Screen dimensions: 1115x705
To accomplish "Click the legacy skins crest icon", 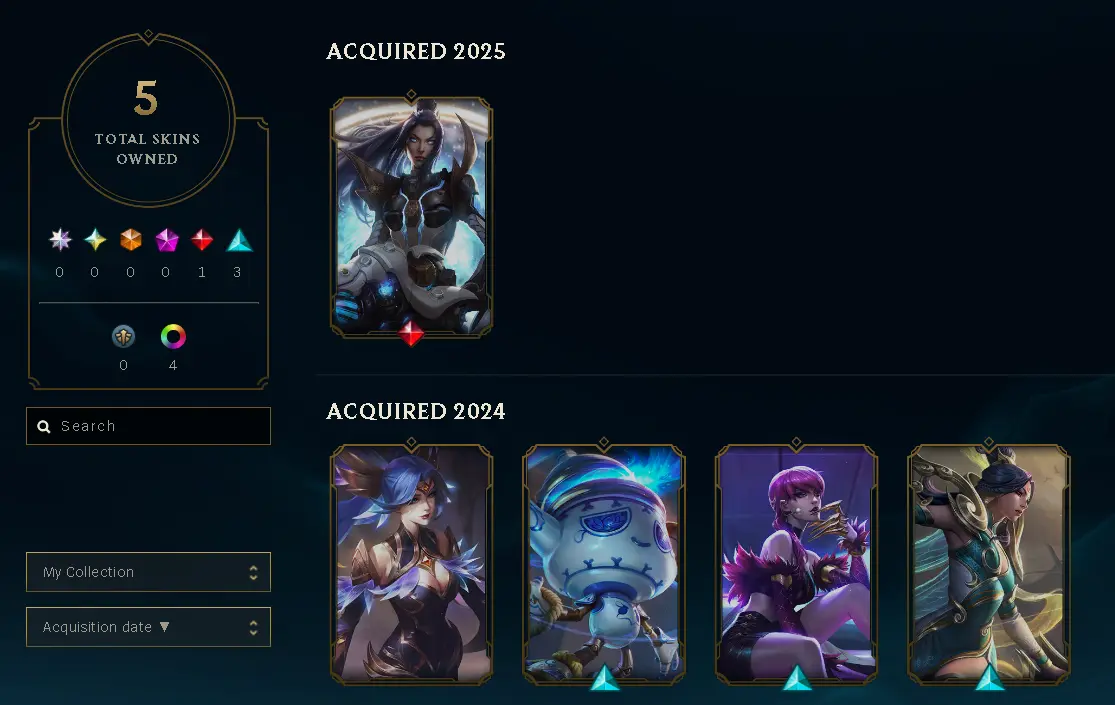I will (x=124, y=336).
